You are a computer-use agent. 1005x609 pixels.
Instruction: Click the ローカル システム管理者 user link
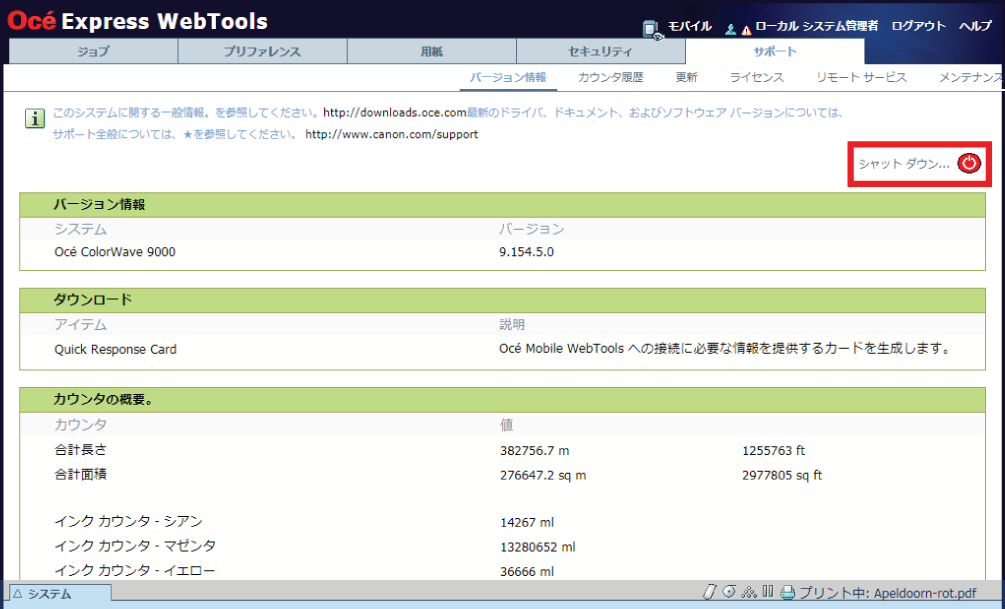[817, 26]
